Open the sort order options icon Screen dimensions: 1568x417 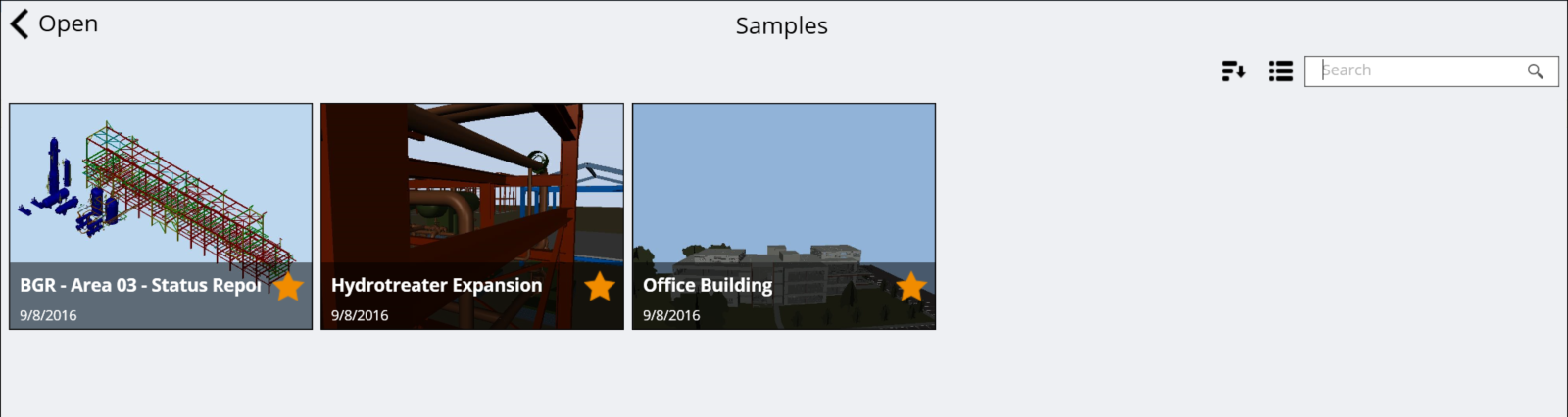pyautogui.click(x=1233, y=70)
